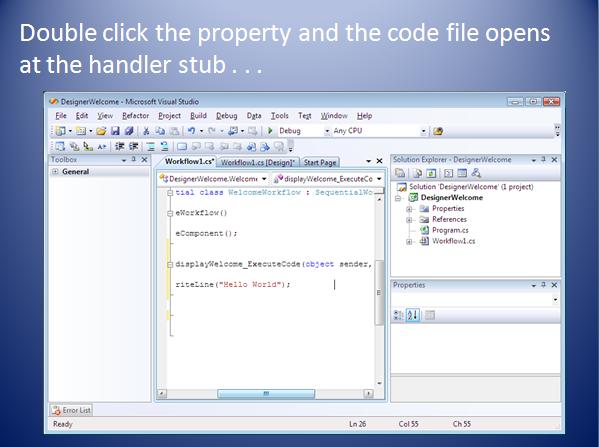Select the Alphabetical sort icon in Properties
This screenshot has height=447, width=599.
coord(413,315)
